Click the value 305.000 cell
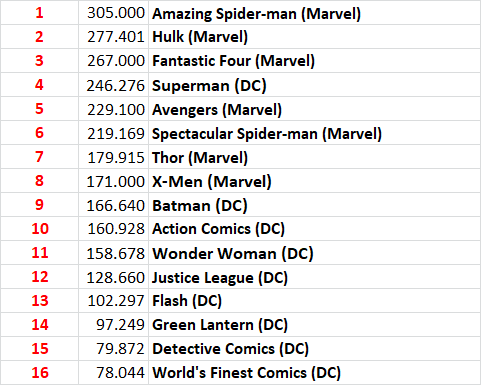 point(113,13)
